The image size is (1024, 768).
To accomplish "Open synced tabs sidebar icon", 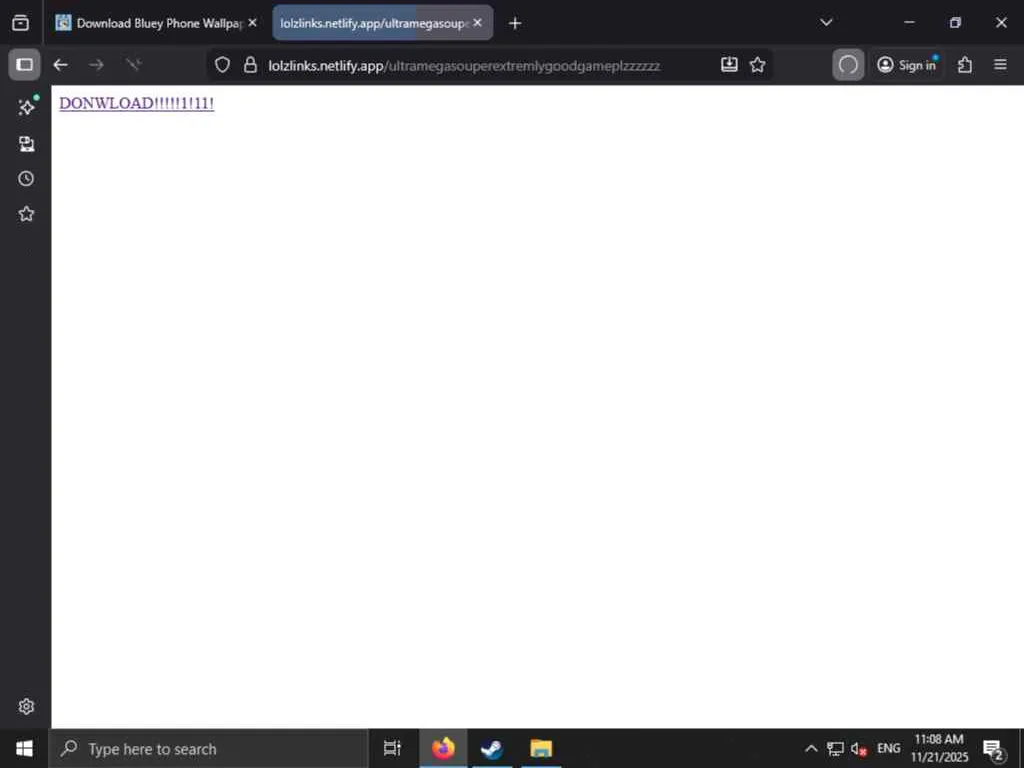I will click(27, 144).
